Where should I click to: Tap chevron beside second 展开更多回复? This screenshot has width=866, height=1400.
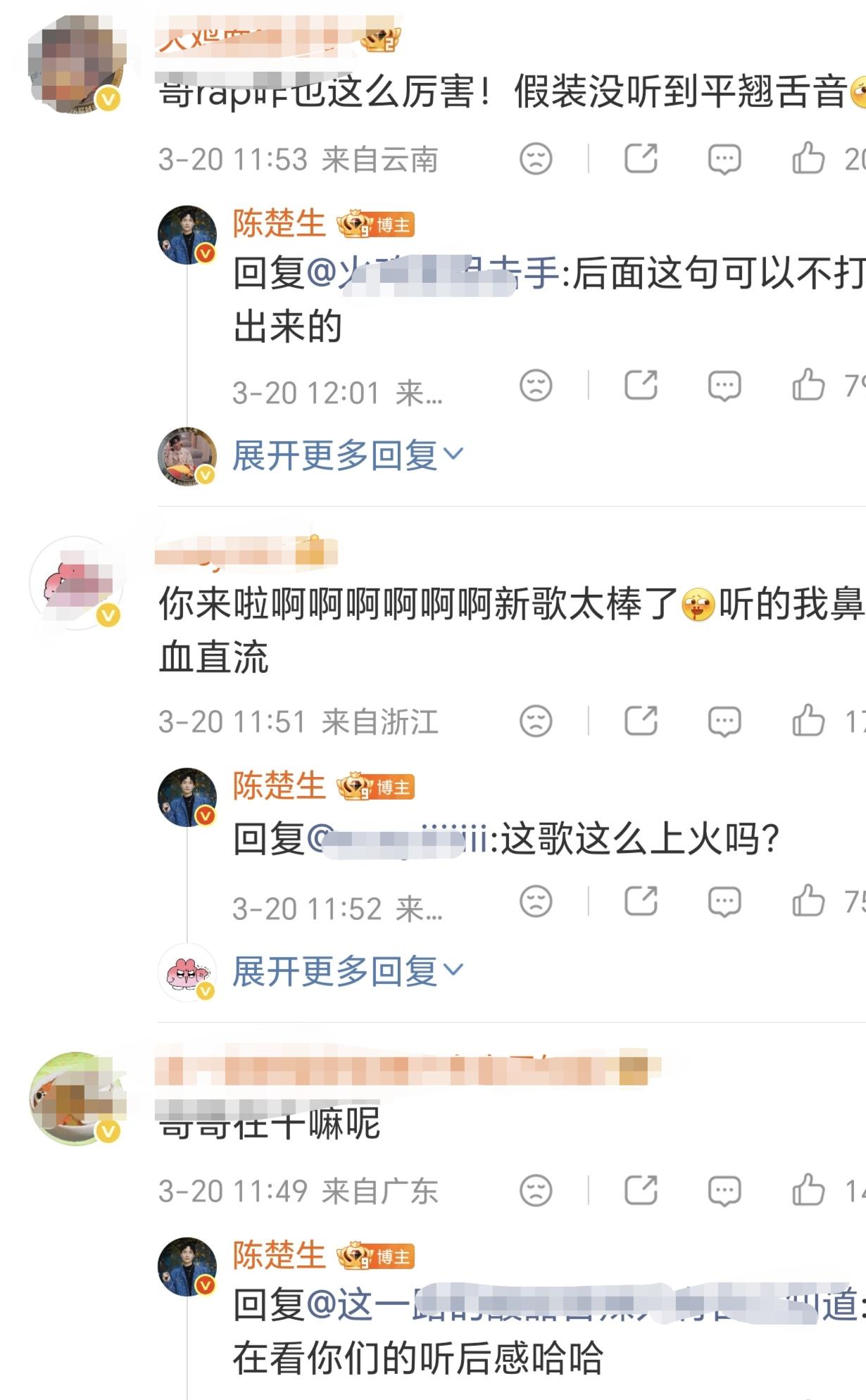(x=454, y=969)
